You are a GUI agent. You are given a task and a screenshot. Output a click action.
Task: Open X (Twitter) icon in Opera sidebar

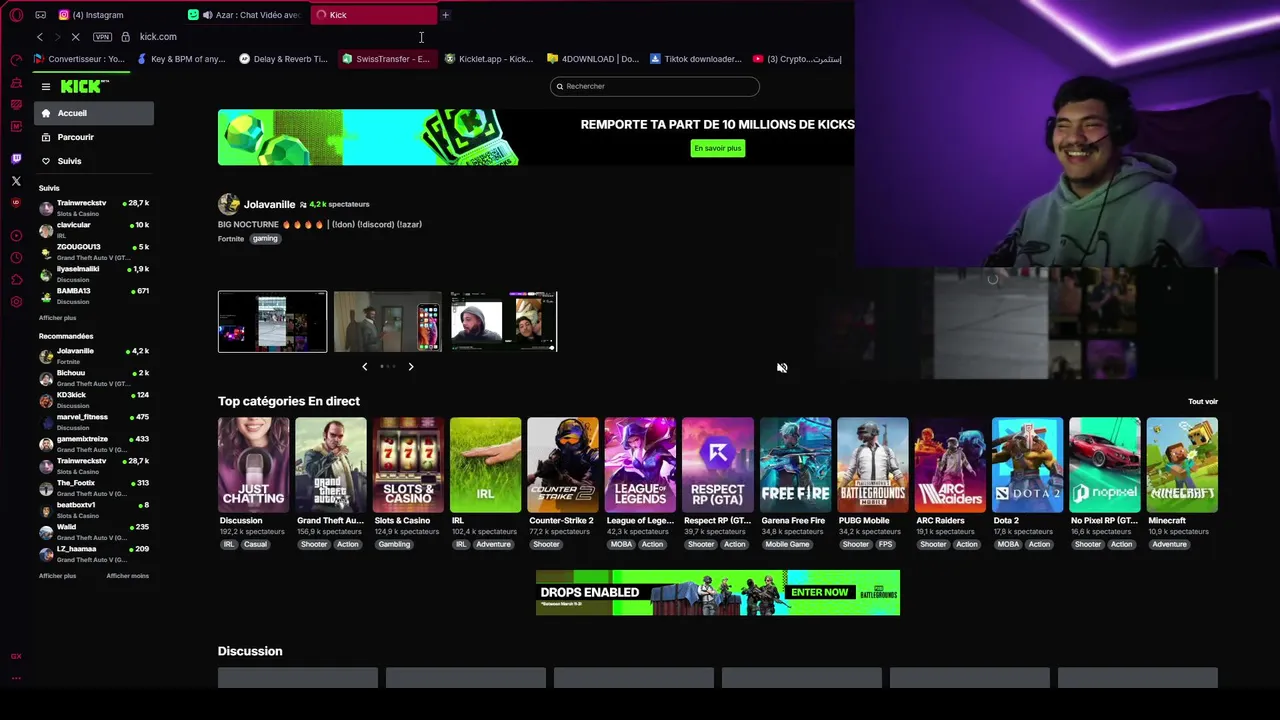pos(16,181)
